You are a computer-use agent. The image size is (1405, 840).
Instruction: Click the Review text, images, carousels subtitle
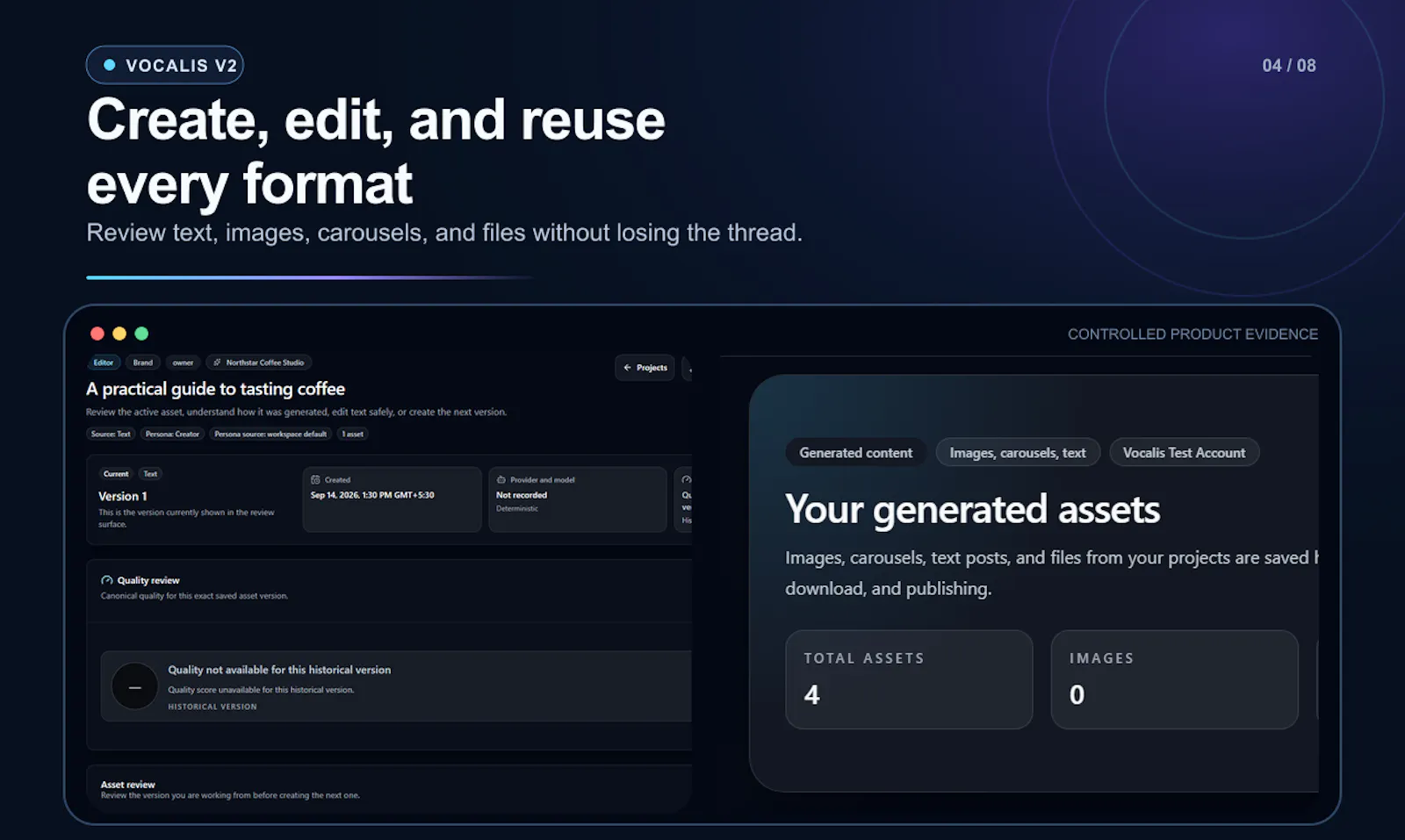[x=444, y=233]
